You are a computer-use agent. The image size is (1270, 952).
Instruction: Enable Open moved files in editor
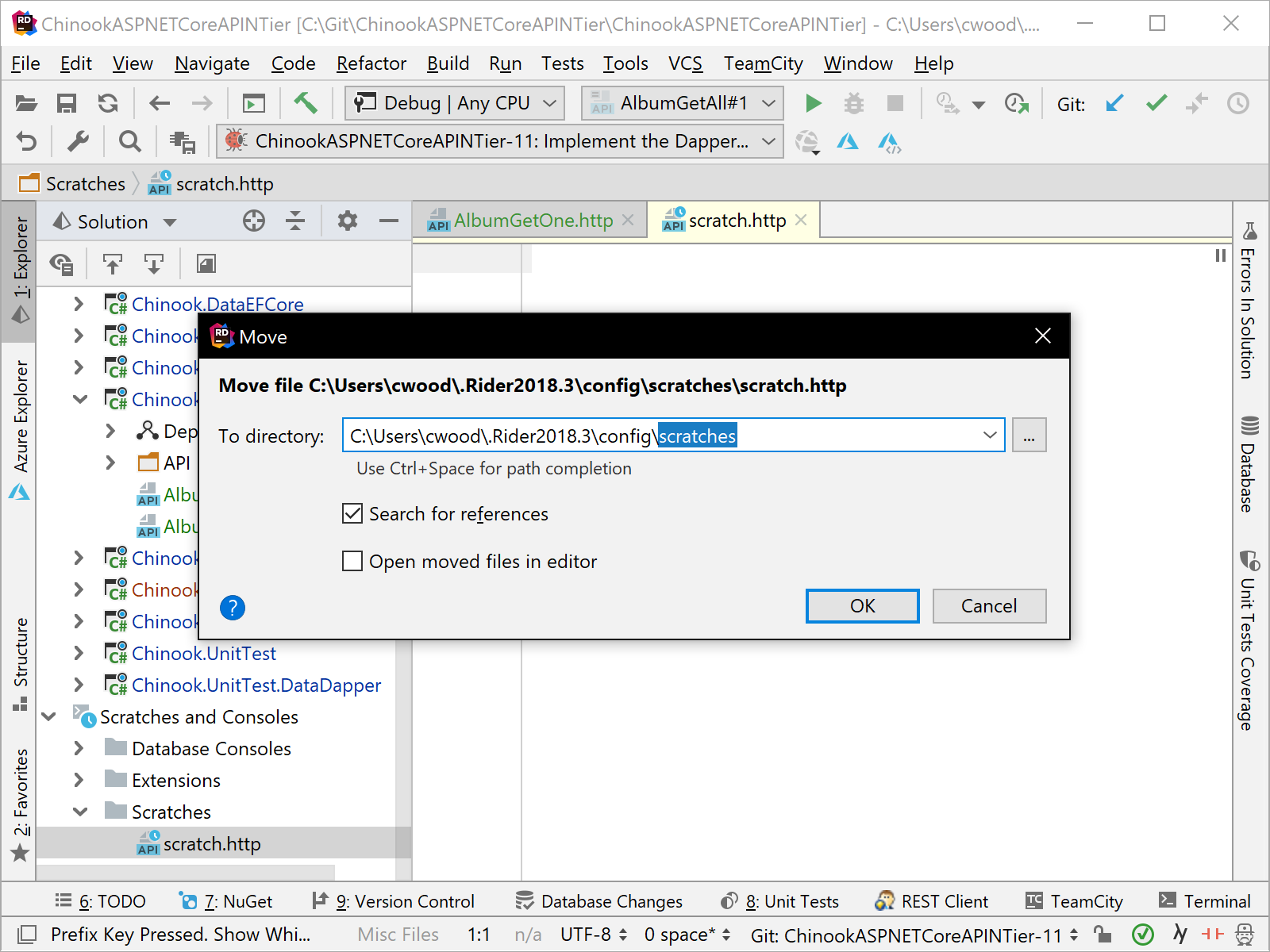(x=352, y=562)
